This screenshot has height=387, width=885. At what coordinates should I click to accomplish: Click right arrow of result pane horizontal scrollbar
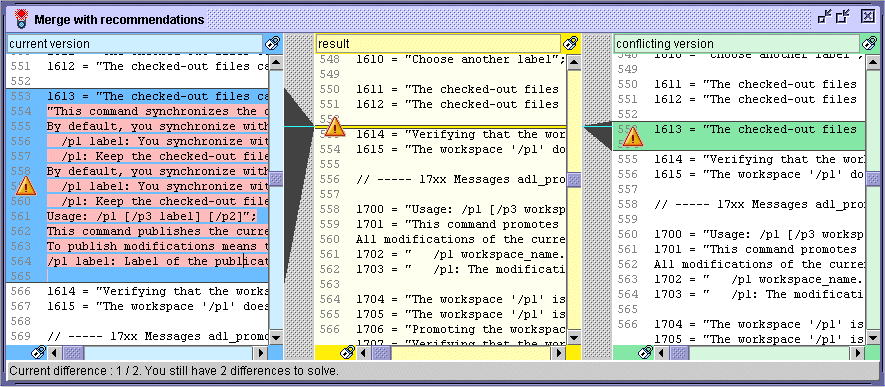coord(559,353)
